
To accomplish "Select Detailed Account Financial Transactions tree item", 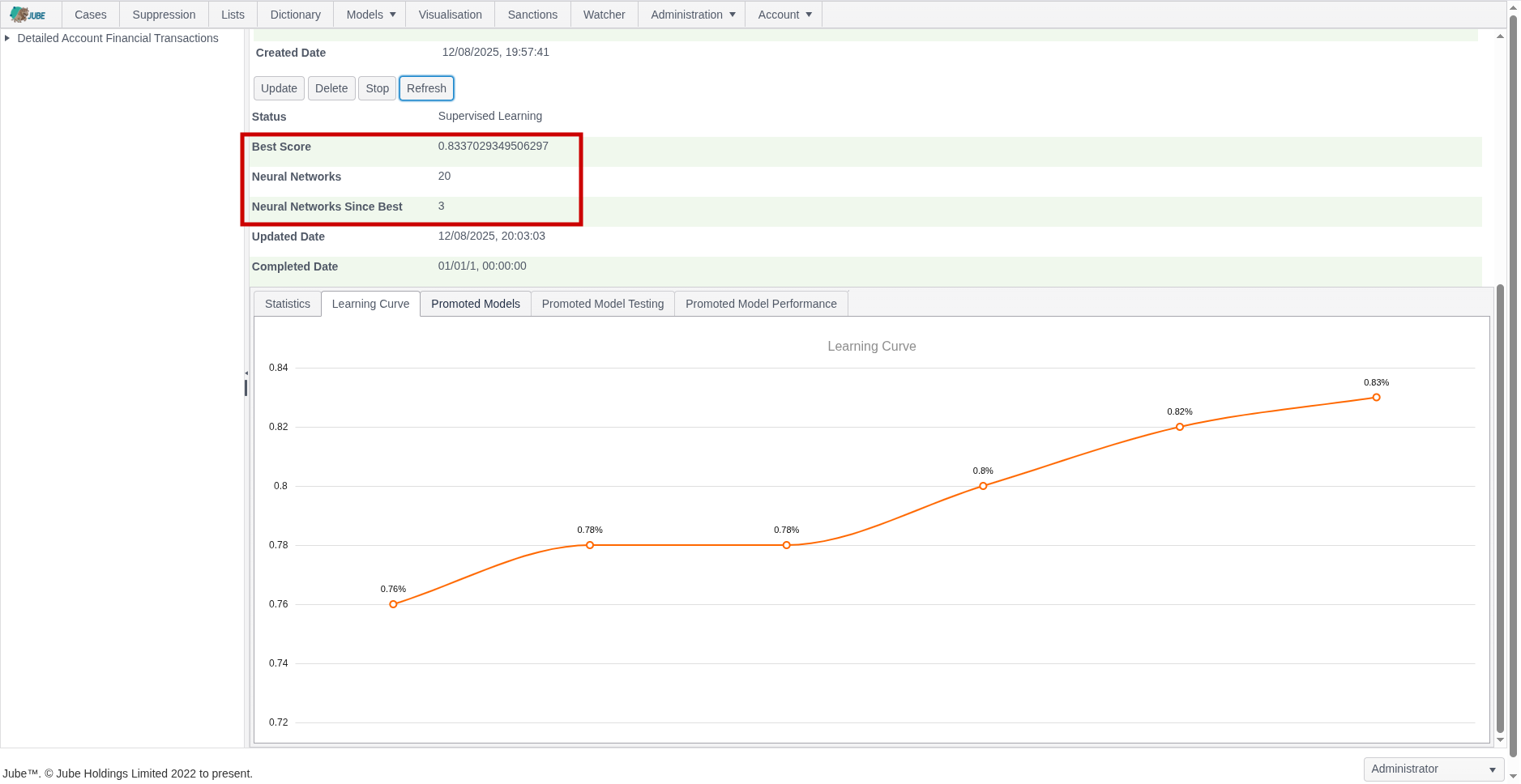I will click(x=117, y=38).
